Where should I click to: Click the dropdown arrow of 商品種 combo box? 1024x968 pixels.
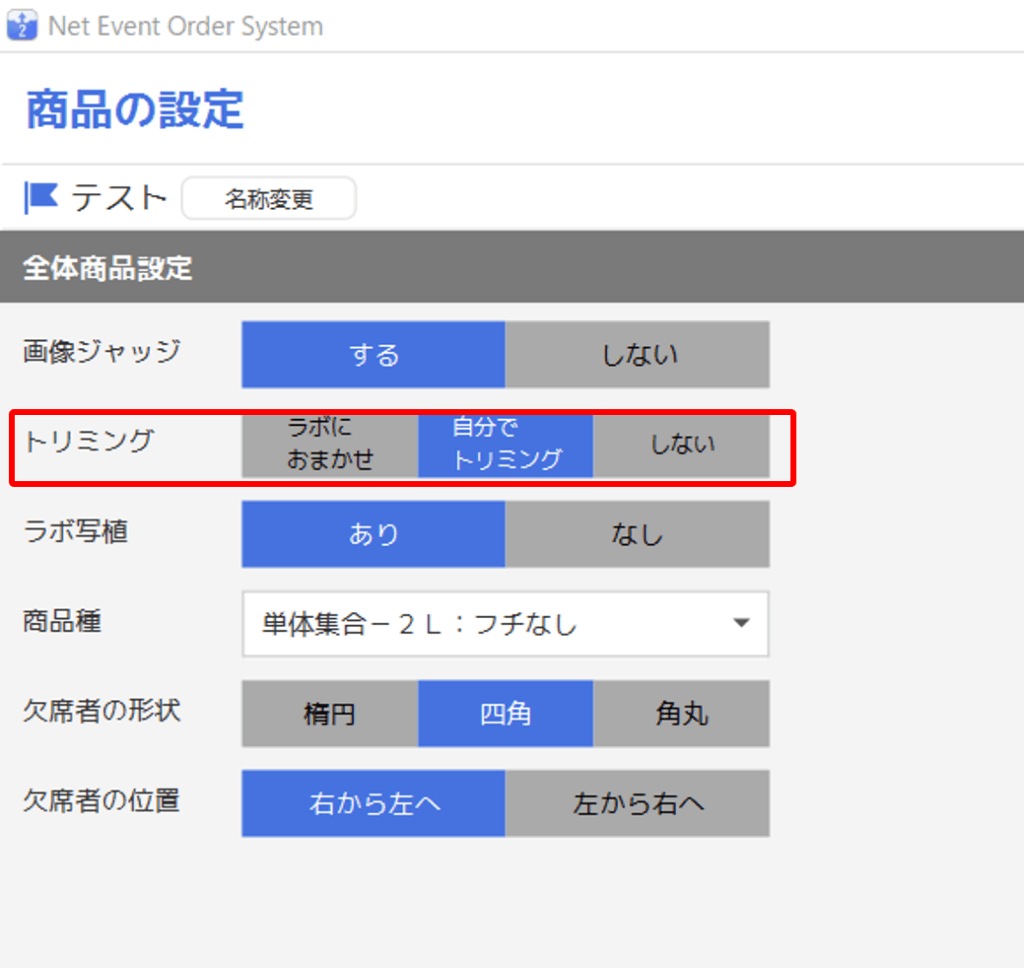tap(741, 623)
